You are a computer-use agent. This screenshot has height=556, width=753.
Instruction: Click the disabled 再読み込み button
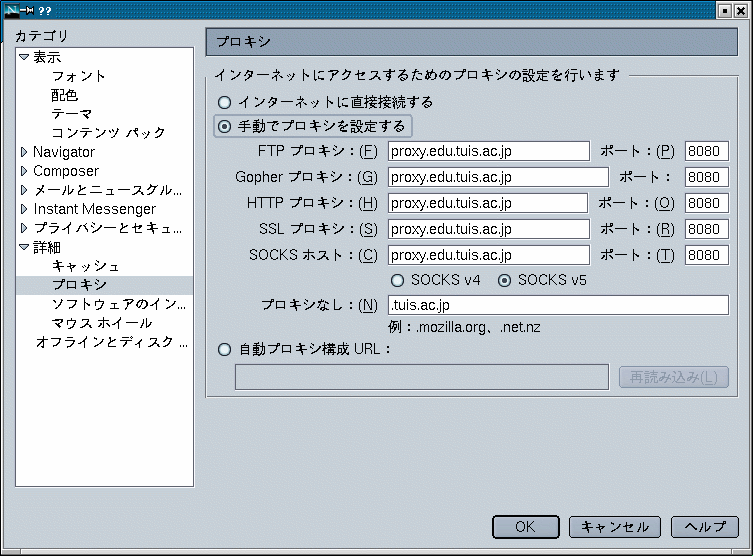tap(674, 377)
